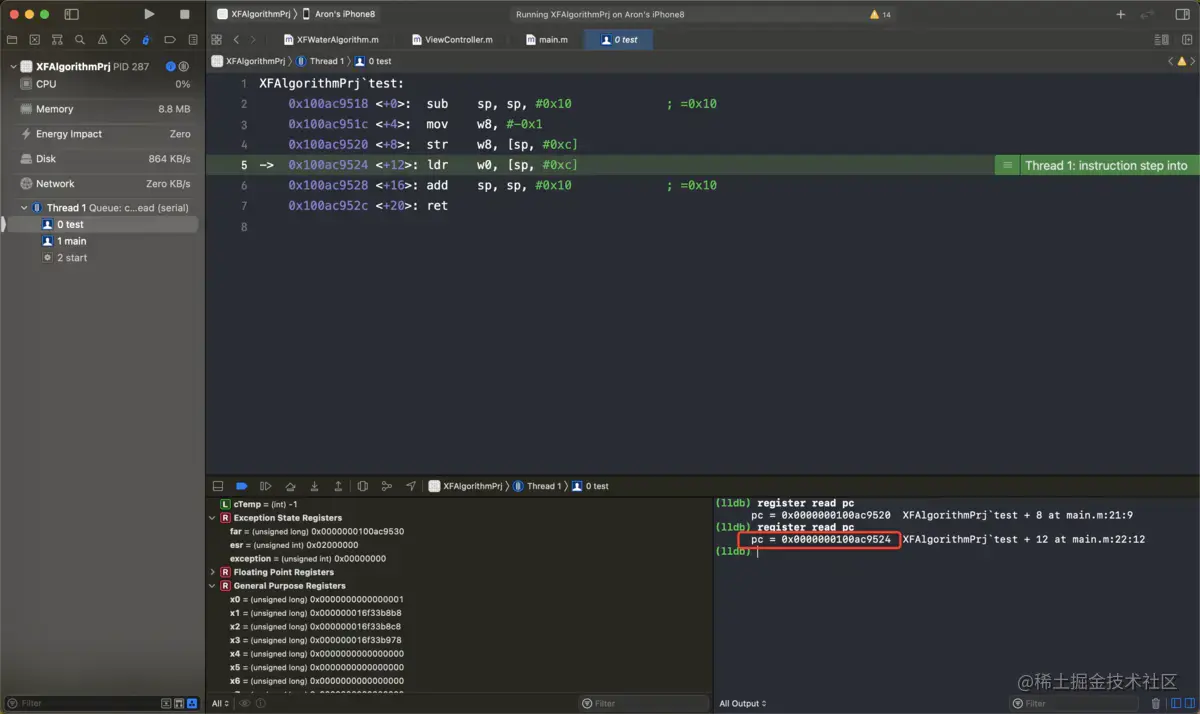Screen dimensions: 1200x714
Task: Select the 0 test editor tab
Action: pos(619,40)
